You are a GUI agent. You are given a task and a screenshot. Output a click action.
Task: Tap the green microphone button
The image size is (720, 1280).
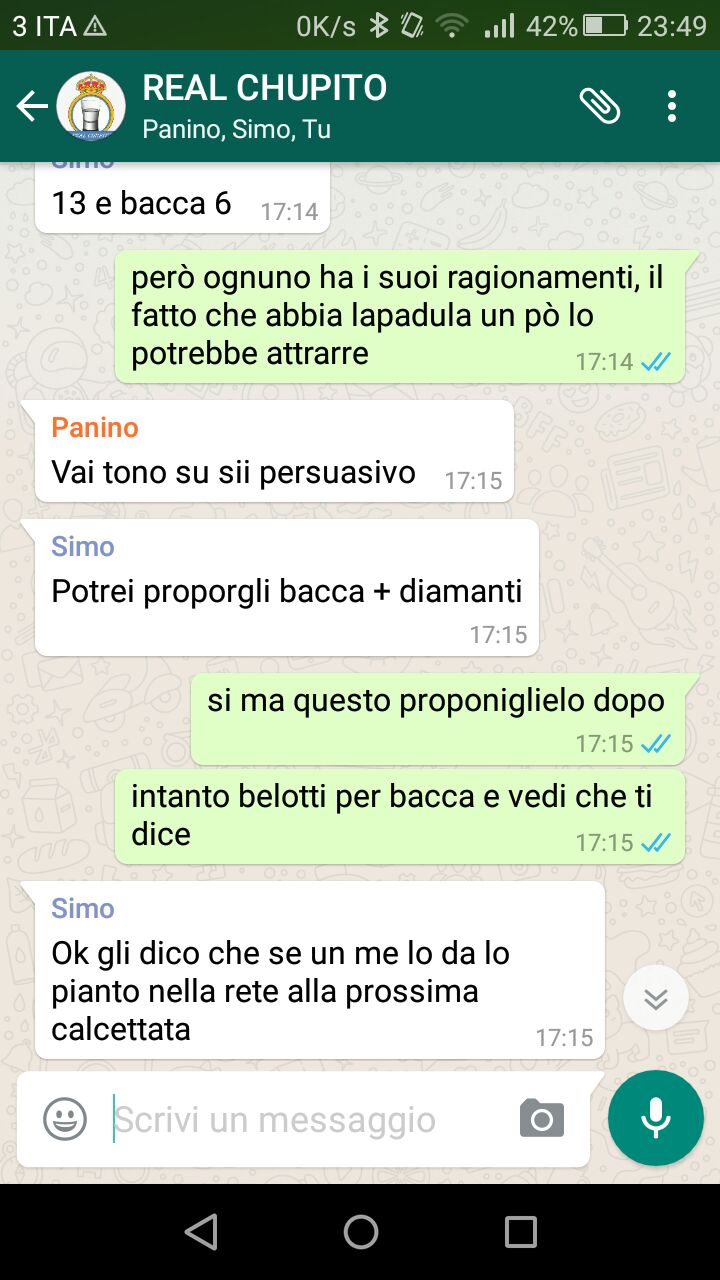(656, 1118)
